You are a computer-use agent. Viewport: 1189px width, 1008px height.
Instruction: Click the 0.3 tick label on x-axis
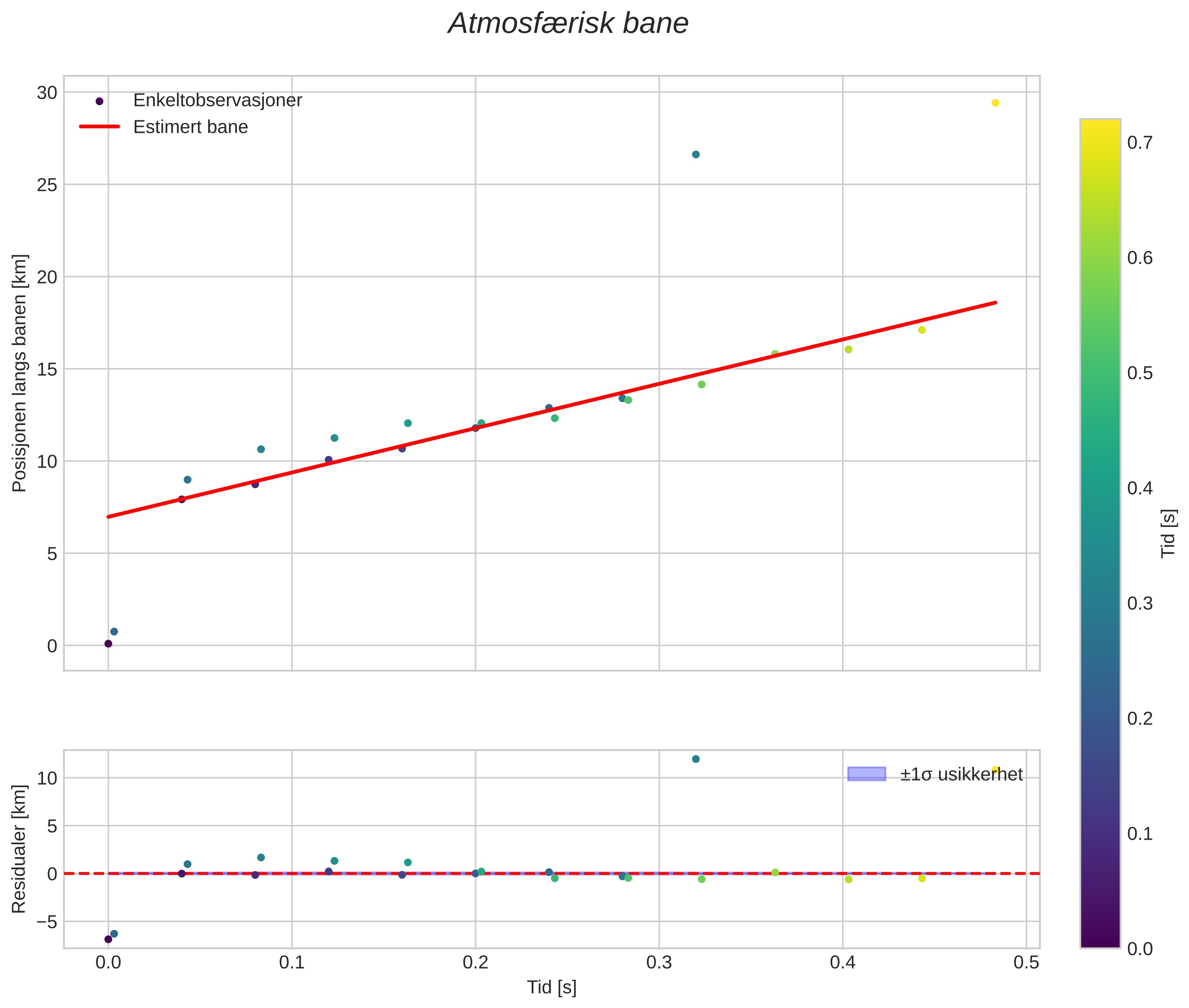pyautogui.click(x=659, y=962)
